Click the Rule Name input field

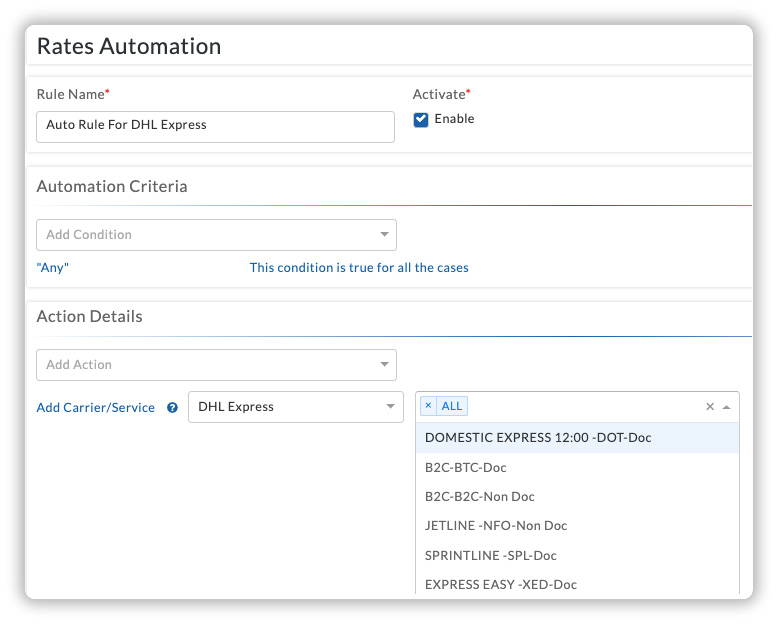click(x=216, y=127)
